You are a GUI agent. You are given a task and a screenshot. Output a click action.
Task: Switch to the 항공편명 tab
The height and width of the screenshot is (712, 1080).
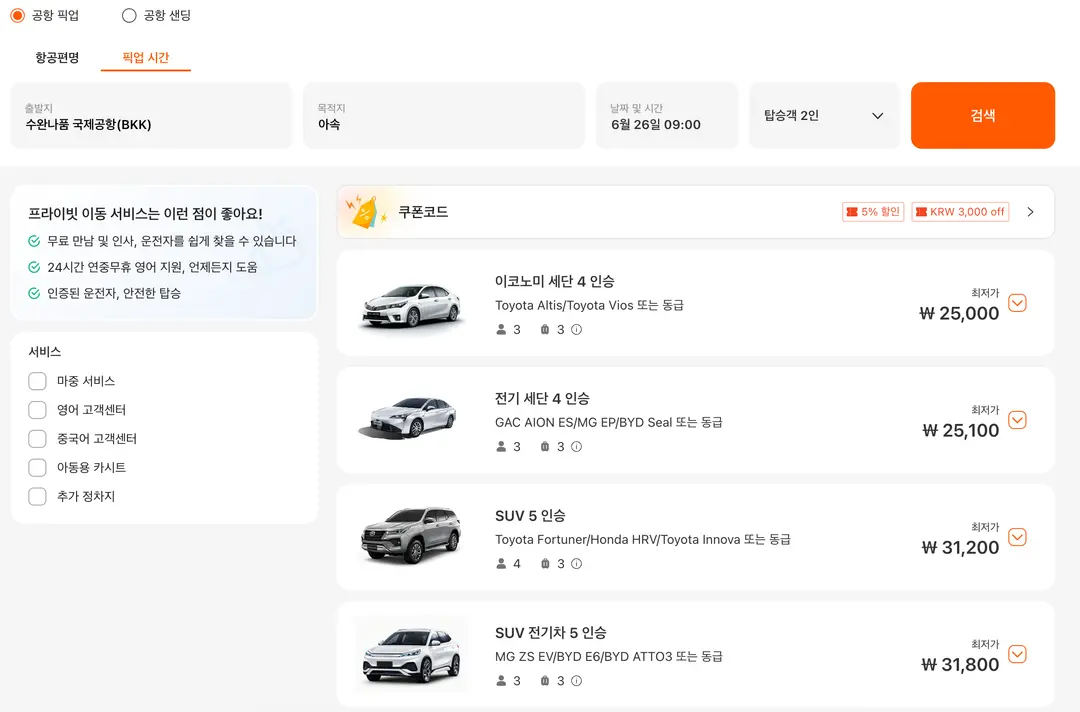[57, 57]
